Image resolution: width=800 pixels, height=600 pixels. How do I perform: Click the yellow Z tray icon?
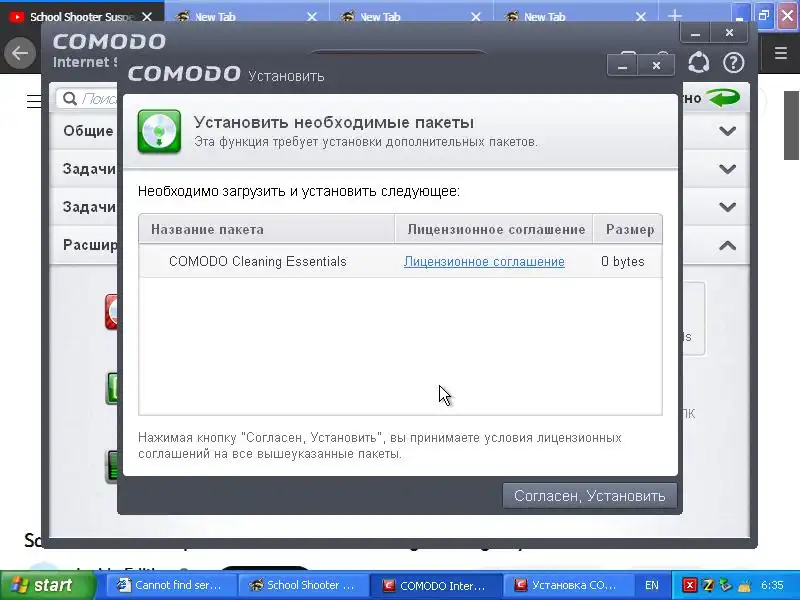(x=708, y=585)
